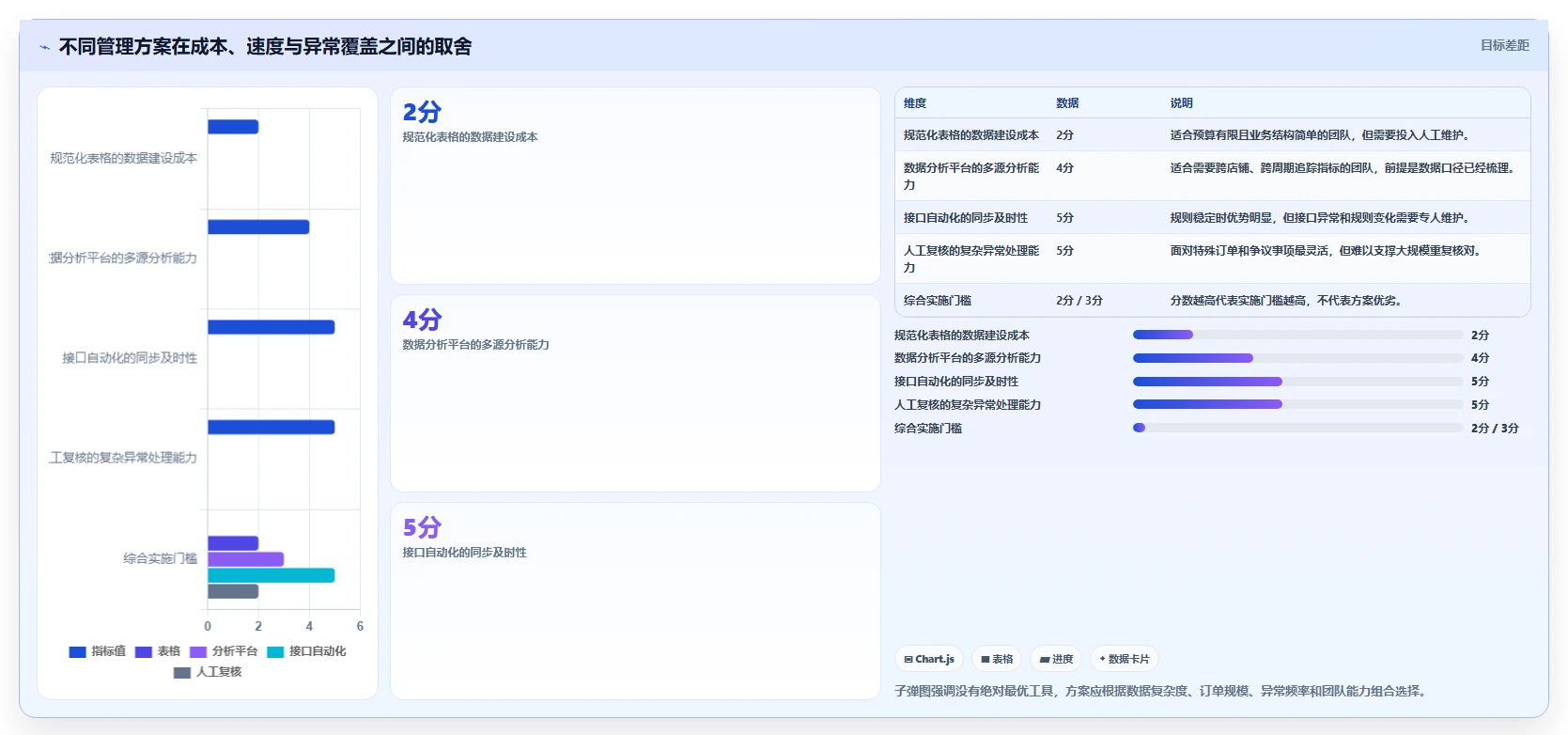This screenshot has height=735, width=1568.
Task: Click the description 适合预算有限且业务结构简单的团队
Action: (x=1319, y=135)
